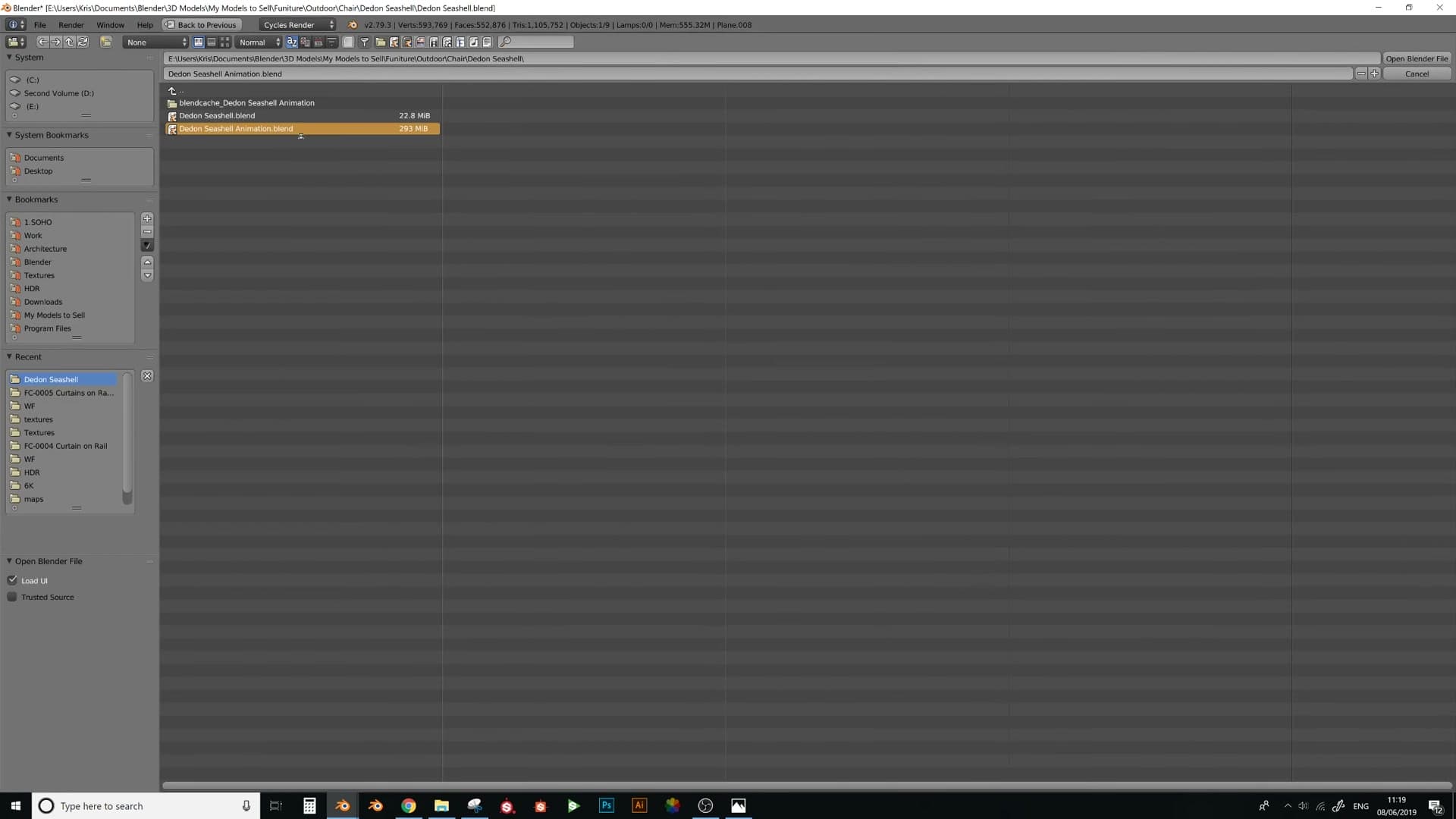
Task: Toggle text files filter icon
Action: (487, 42)
